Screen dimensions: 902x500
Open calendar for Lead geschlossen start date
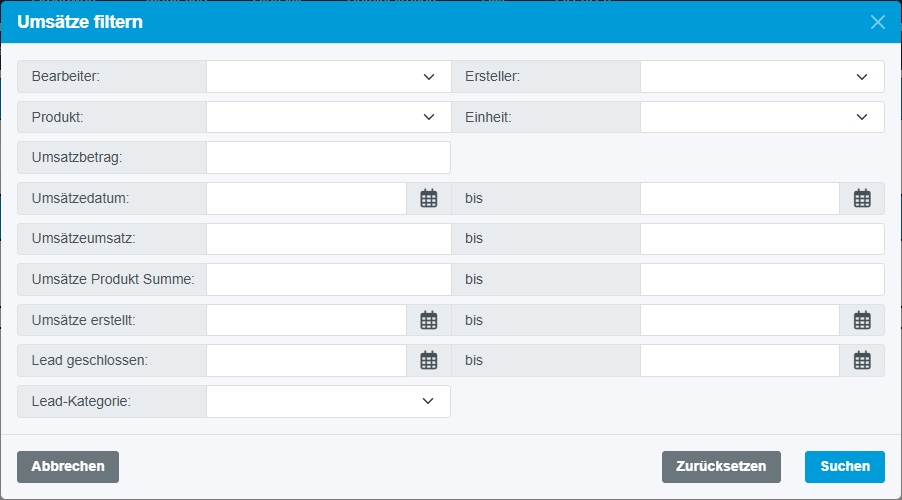429,360
